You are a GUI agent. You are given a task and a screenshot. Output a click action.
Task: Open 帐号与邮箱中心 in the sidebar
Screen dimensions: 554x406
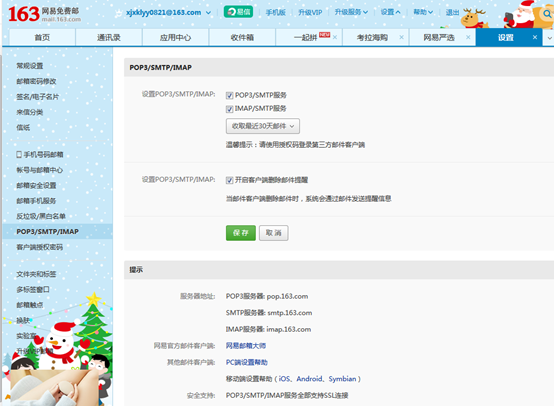click(40, 170)
